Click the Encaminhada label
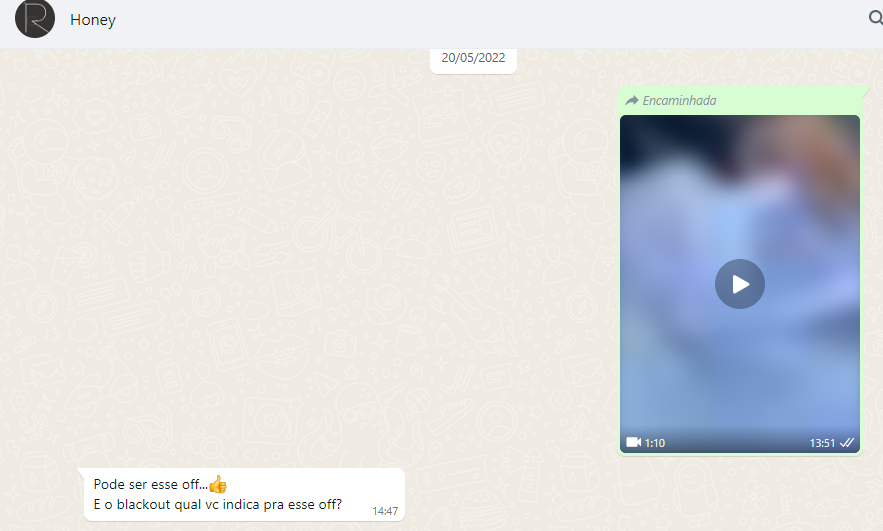 (679, 101)
